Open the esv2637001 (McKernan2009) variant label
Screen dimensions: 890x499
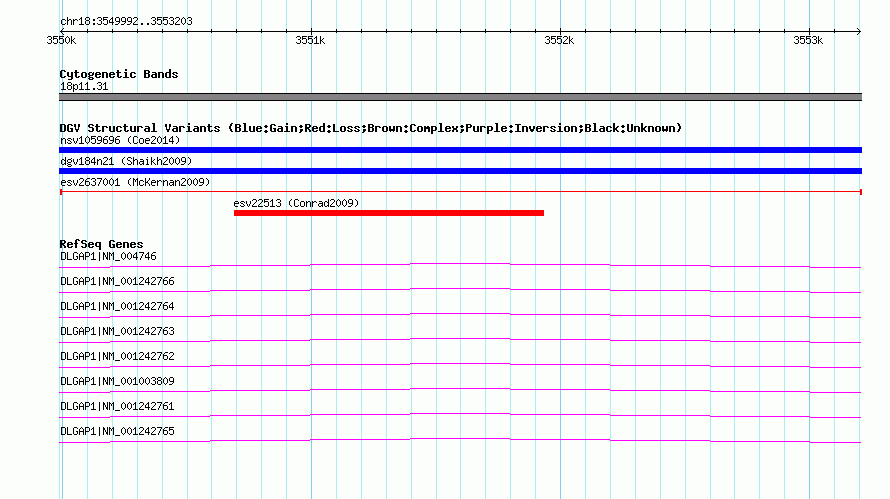(x=135, y=182)
